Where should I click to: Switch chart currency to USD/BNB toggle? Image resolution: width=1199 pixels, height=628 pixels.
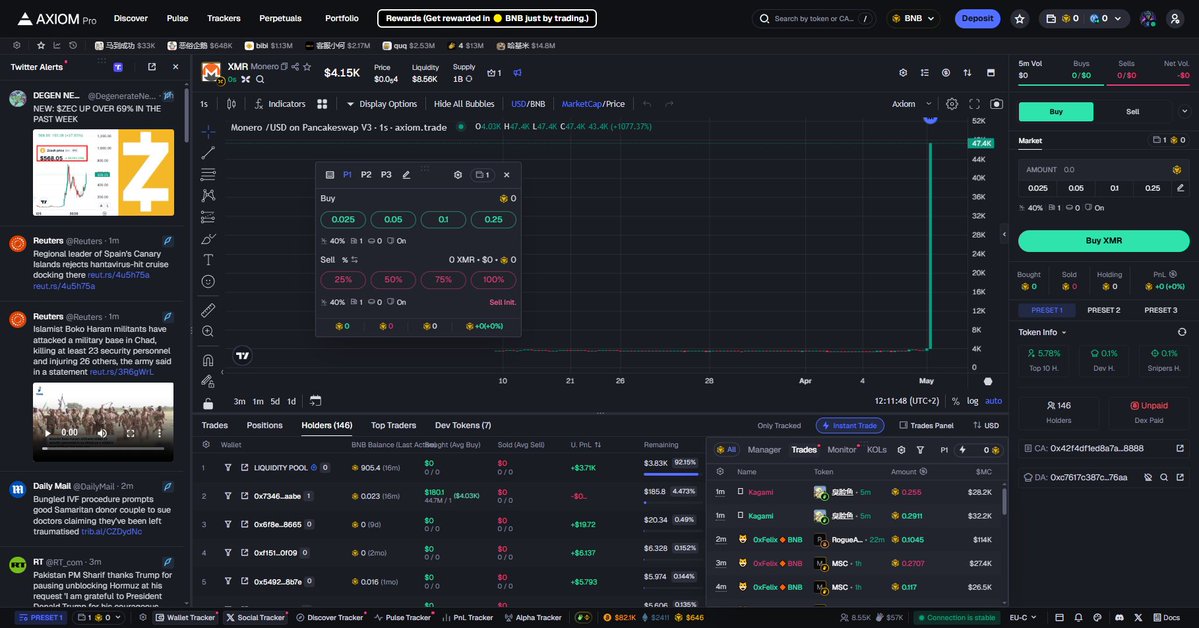pos(528,104)
